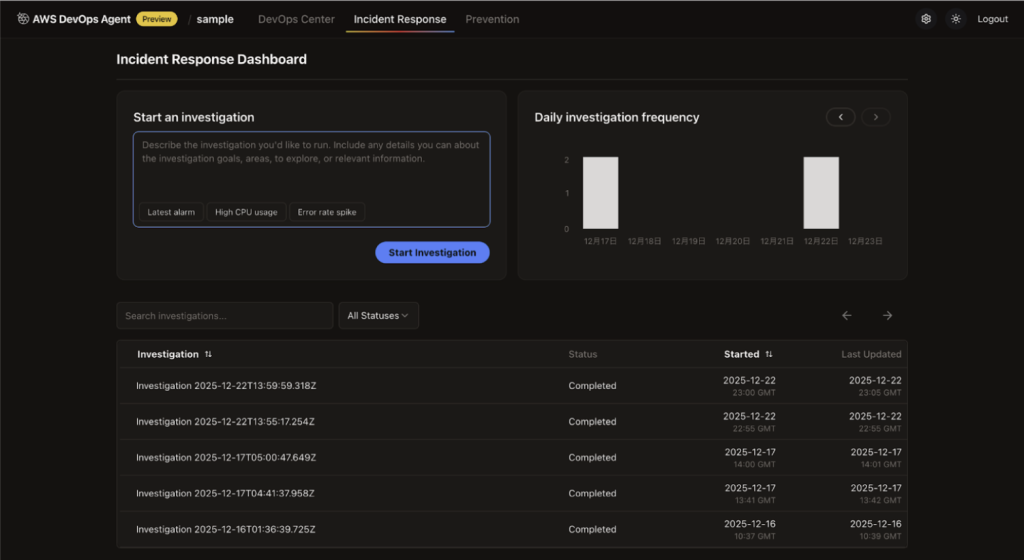Open the Prevention tab

click(492, 19)
